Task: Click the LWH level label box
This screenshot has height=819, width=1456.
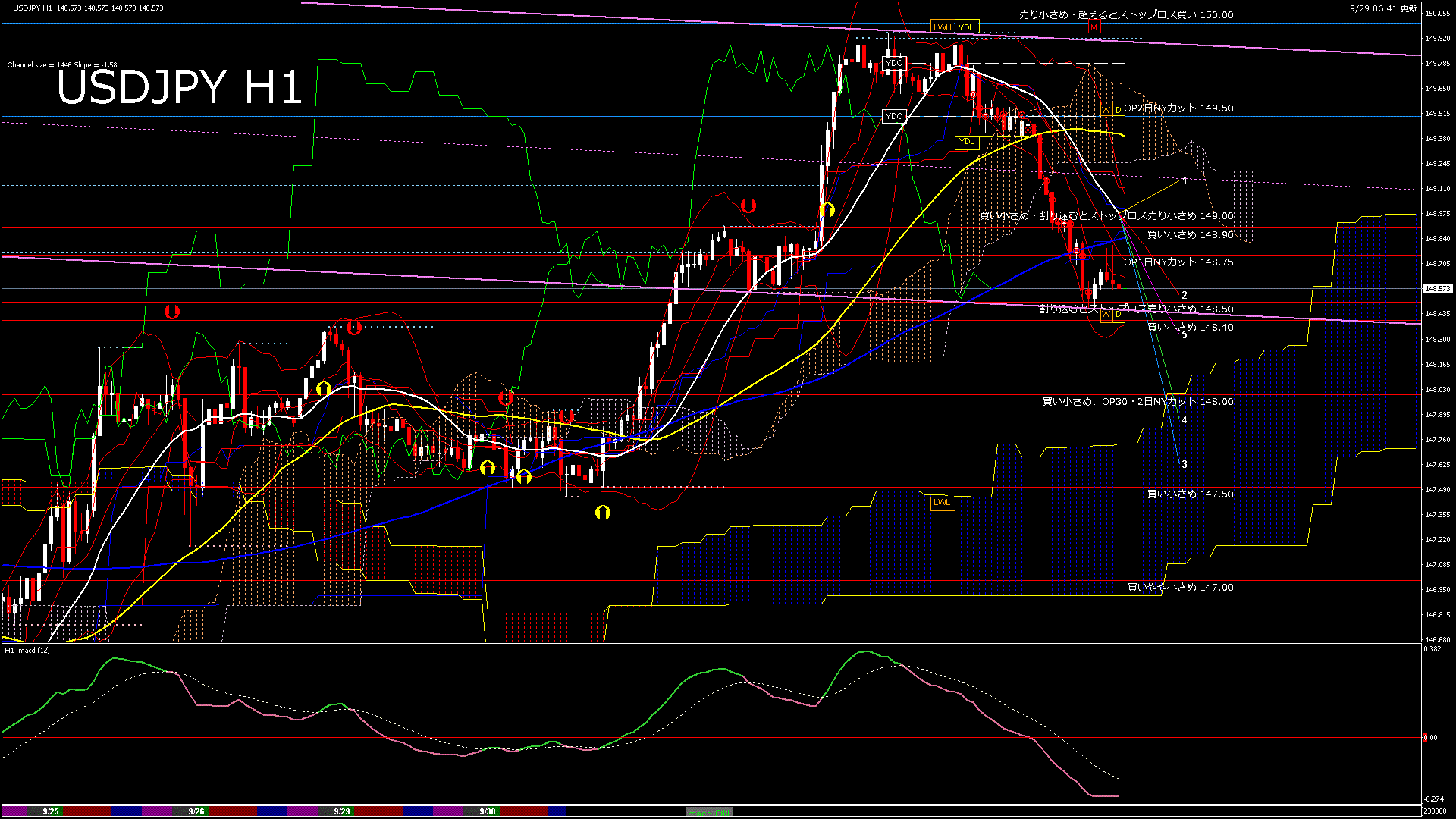Action: (942, 27)
